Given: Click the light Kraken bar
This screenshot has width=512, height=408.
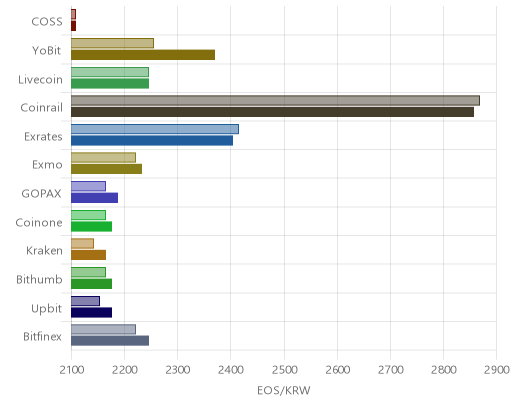Looking at the screenshot, I should coord(82,244).
